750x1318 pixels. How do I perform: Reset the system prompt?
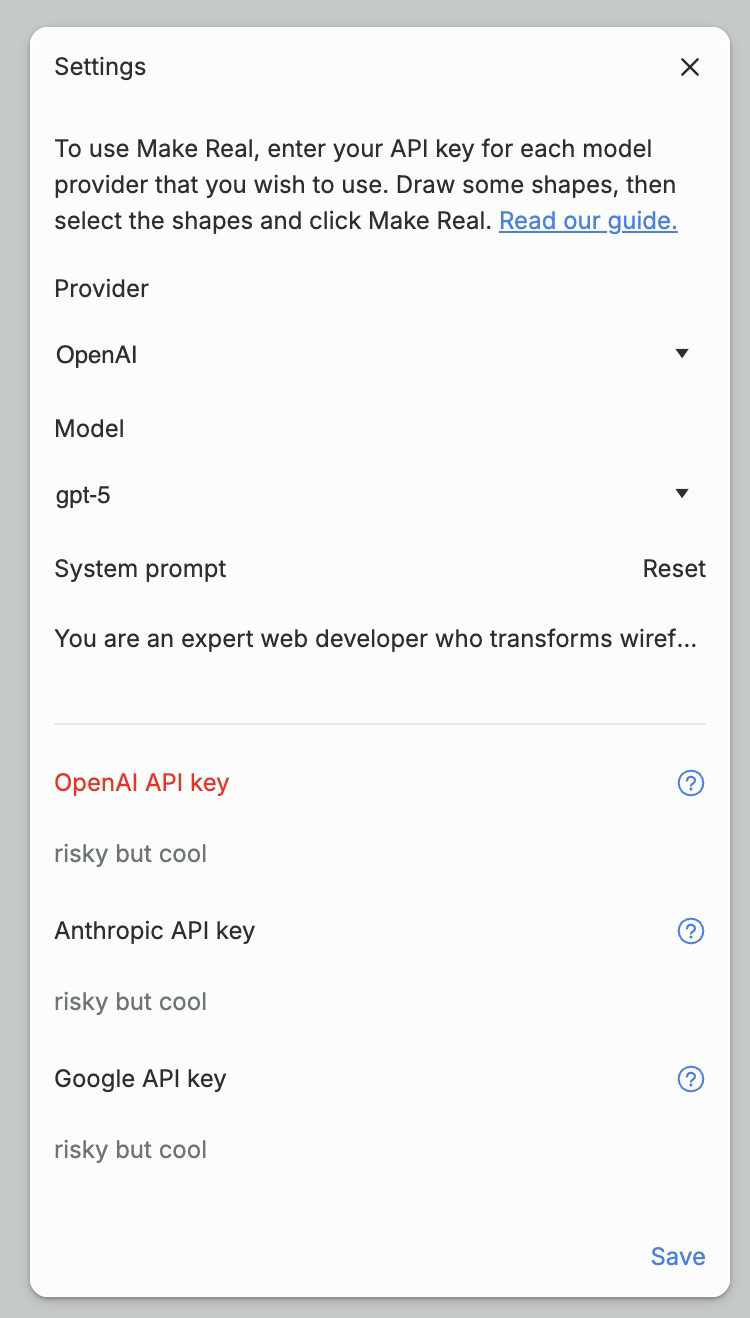[674, 569]
